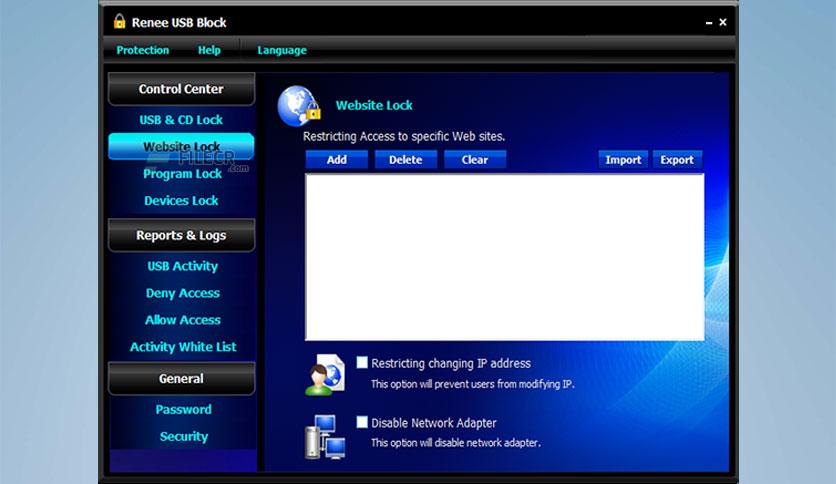
Task: Open the Allow Access log
Action: (x=183, y=320)
